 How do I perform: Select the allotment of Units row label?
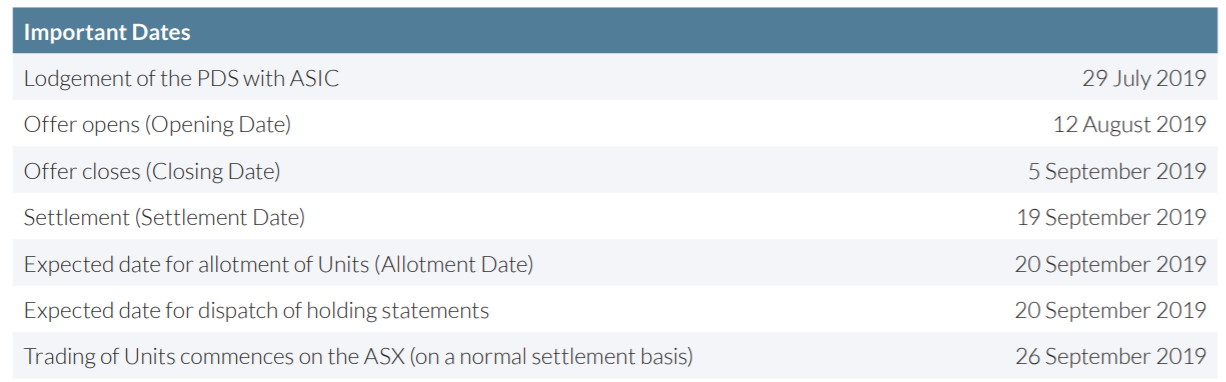[x=279, y=264]
